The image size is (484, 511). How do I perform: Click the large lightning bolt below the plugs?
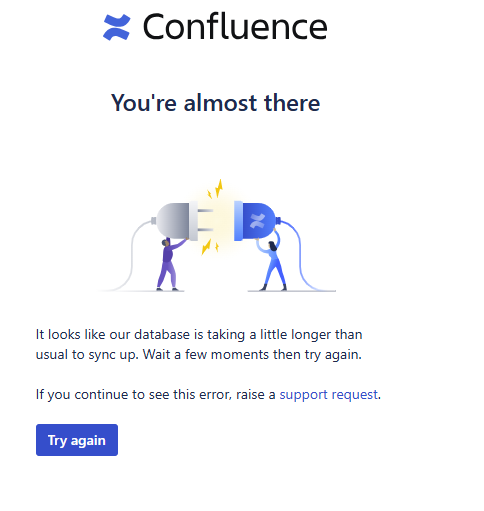206,247
